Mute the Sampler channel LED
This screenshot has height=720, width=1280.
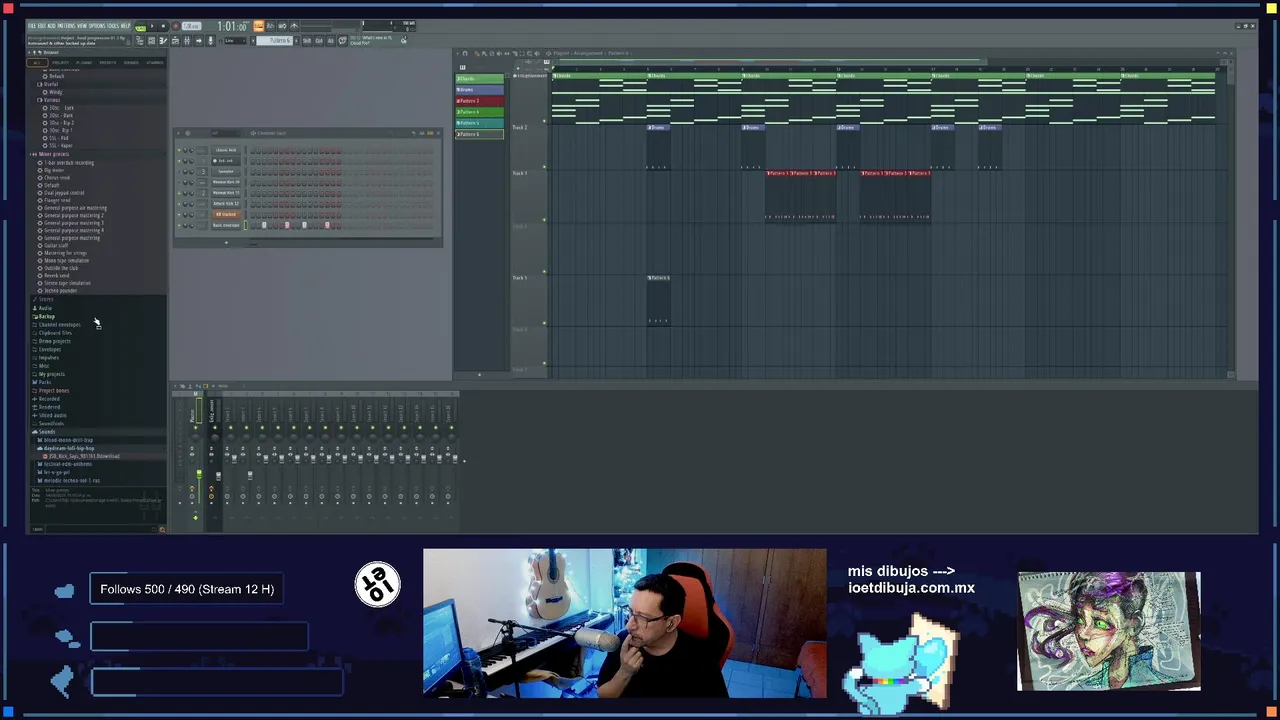(x=179, y=171)
